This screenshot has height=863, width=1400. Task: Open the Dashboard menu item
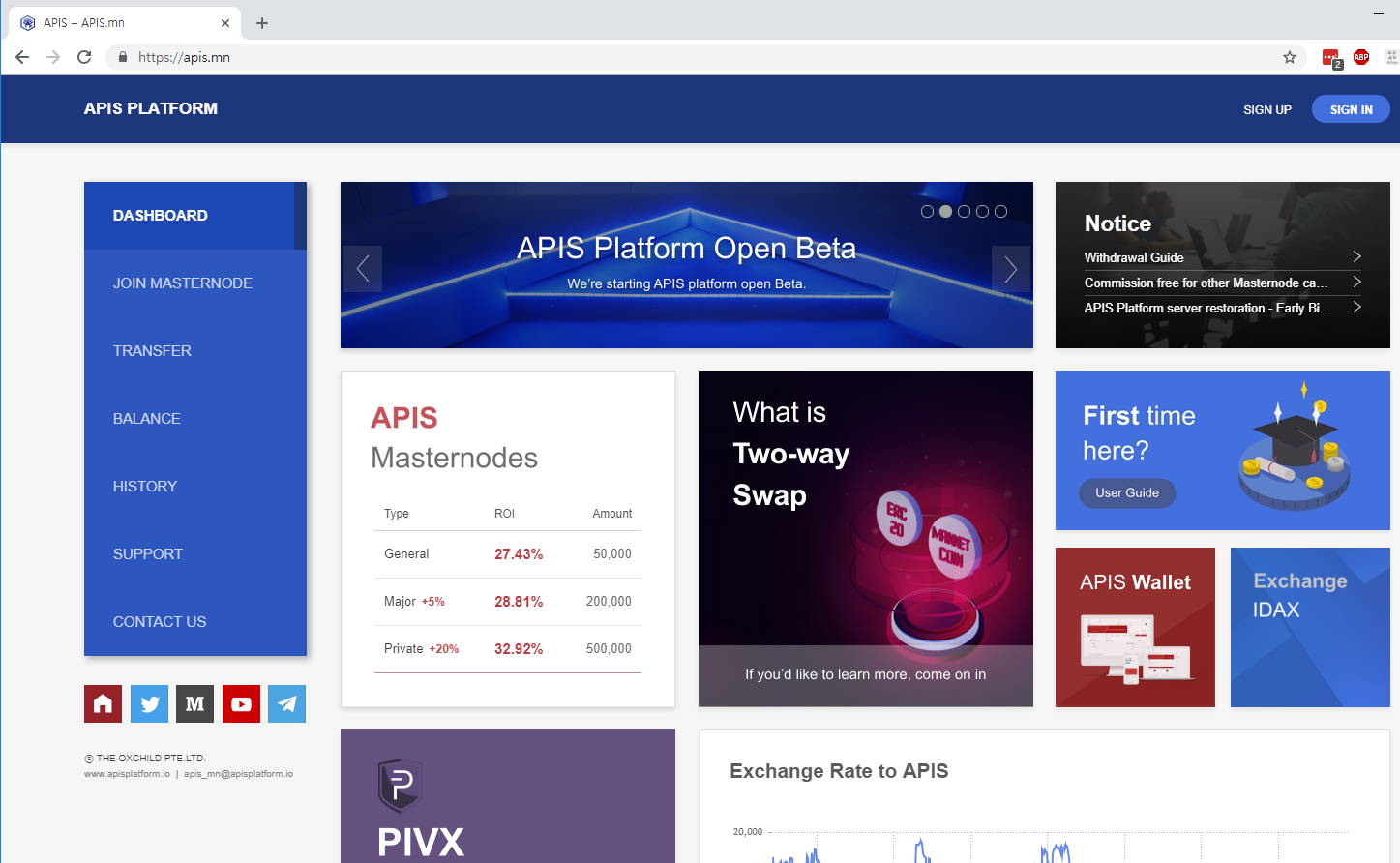click(195, 216)
